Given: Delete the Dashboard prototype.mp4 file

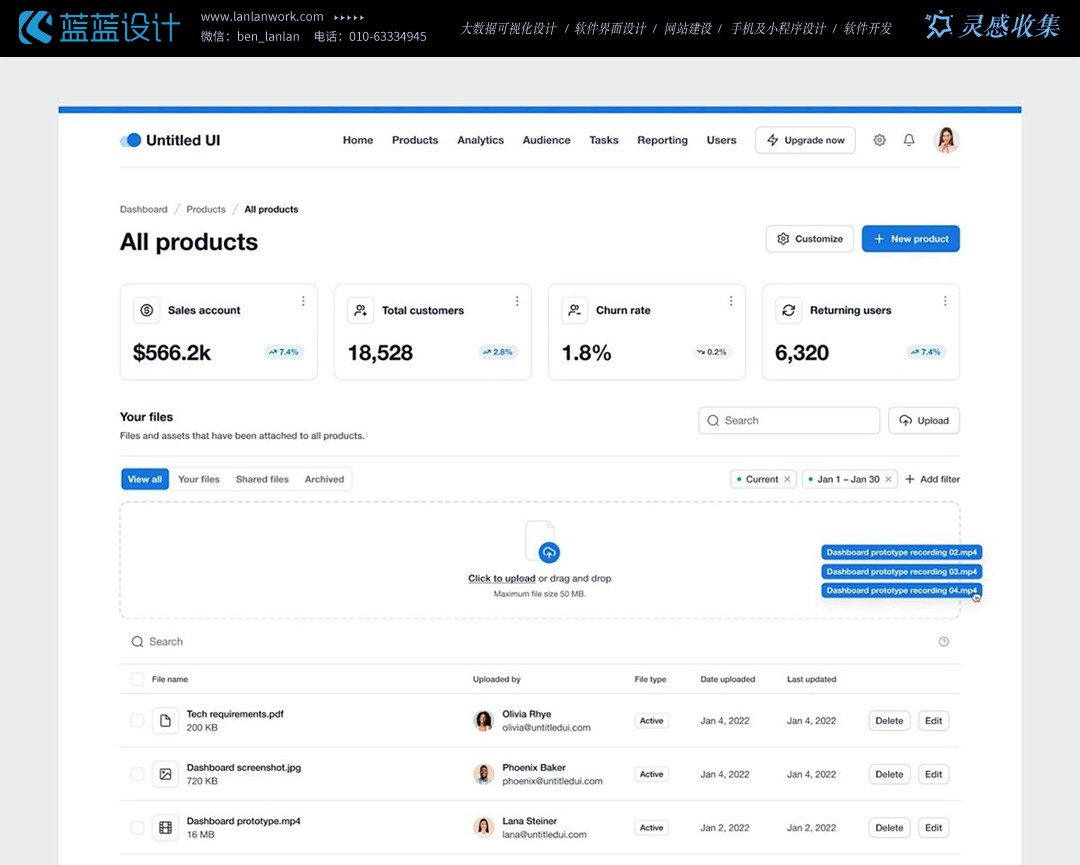Looking at the screenshot, I should click(x=889, y=828).
